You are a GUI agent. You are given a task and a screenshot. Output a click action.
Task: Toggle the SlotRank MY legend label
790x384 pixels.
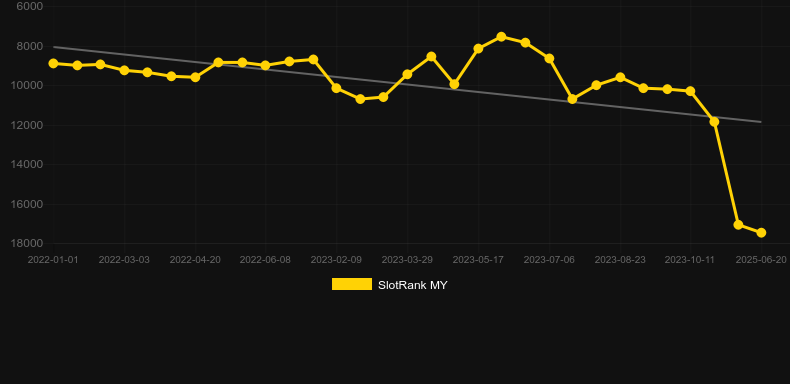(x=412, y=285)
